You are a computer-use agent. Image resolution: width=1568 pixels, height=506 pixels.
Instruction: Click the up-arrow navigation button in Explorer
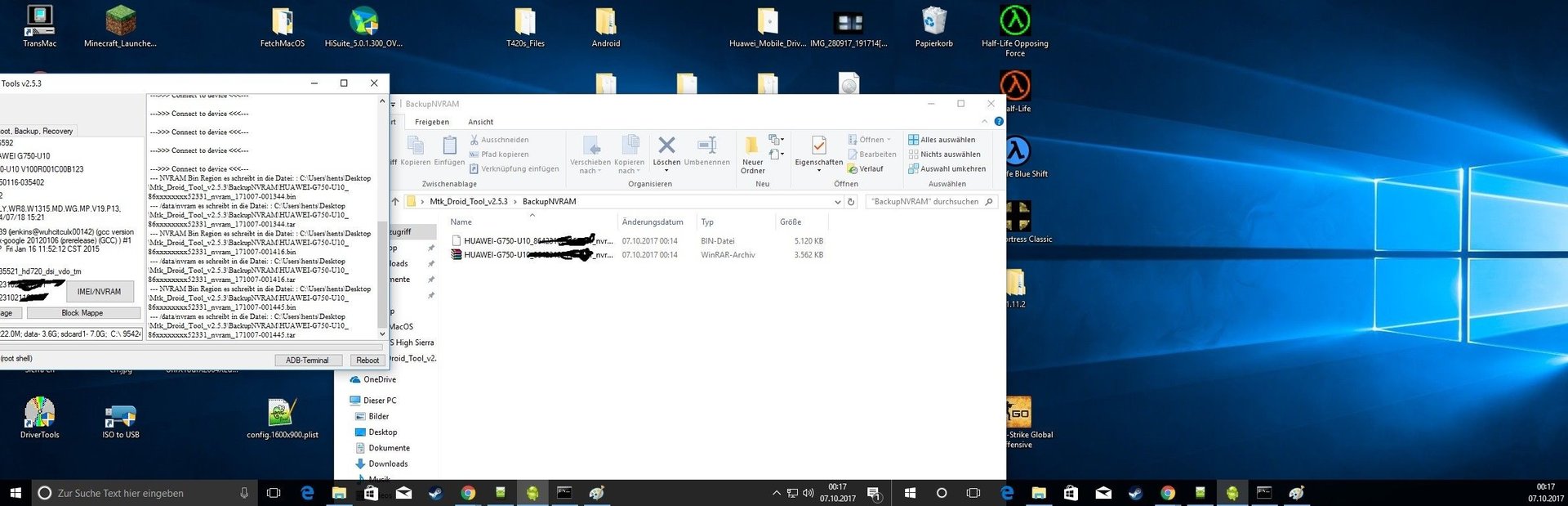pos(395,201)
